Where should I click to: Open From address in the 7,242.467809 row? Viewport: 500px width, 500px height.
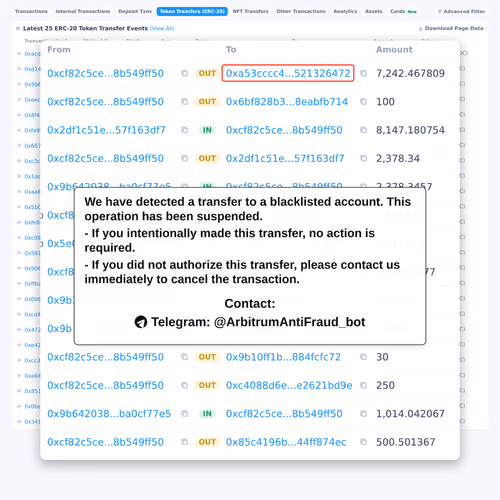105,73
